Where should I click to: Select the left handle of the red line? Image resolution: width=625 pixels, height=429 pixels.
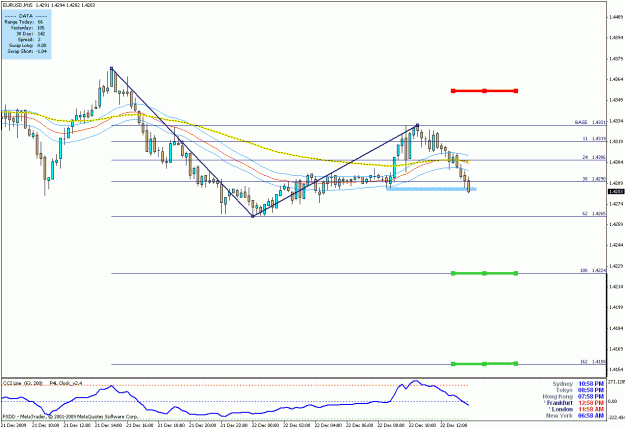click(453, 91)
